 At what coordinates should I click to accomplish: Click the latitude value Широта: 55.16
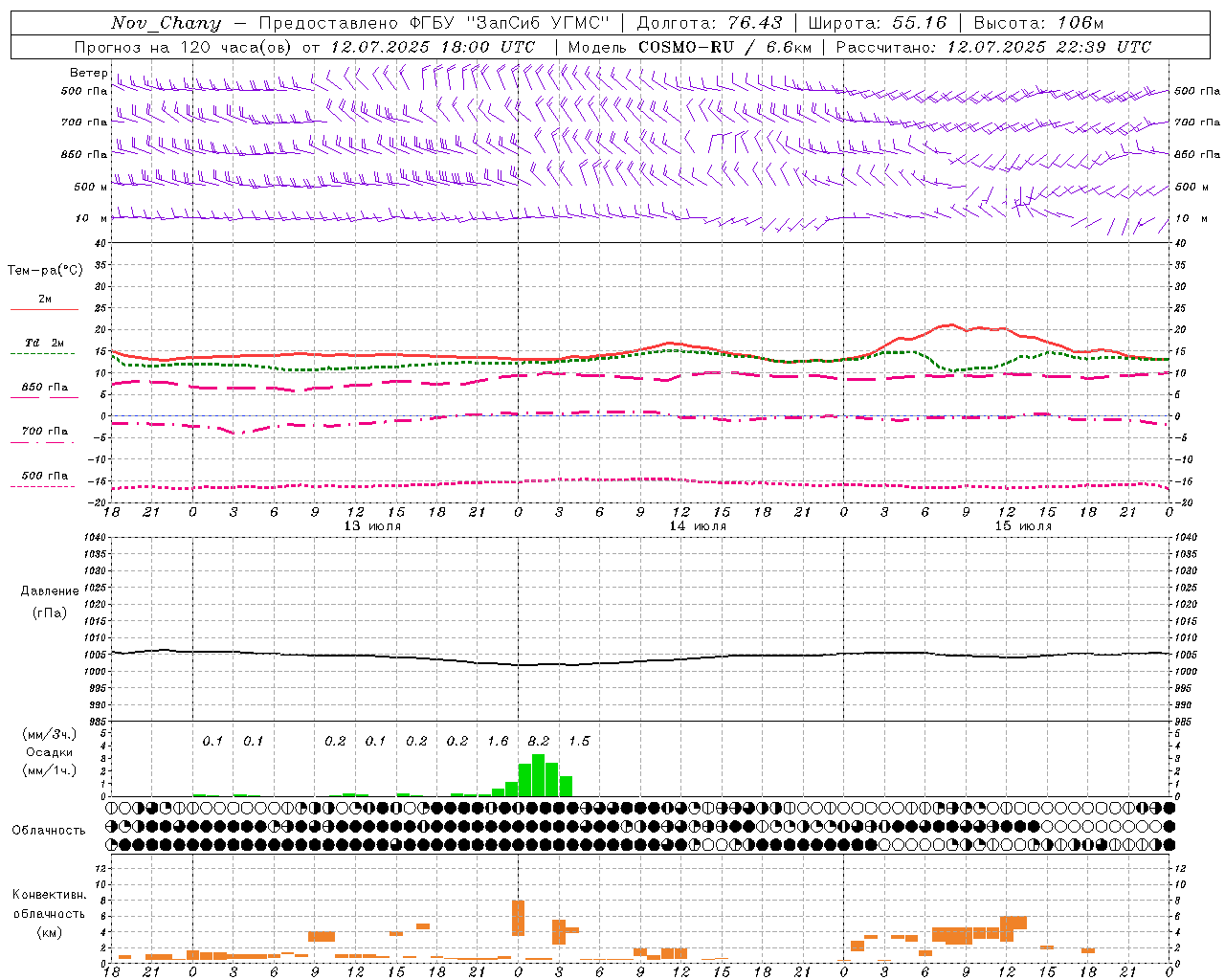coord(878,23)
